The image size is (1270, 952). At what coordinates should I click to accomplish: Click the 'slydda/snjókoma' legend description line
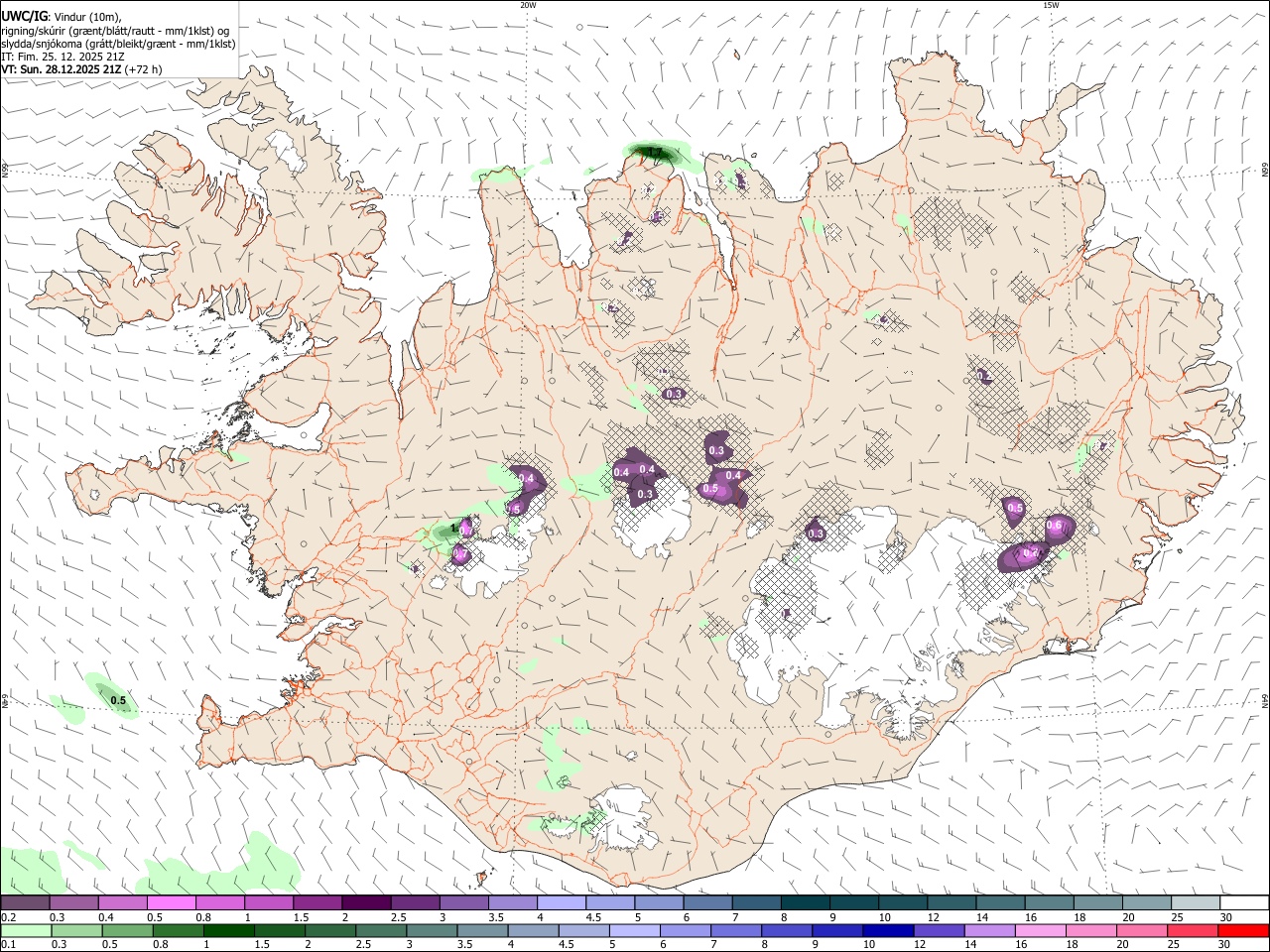[x=118, y=44]
